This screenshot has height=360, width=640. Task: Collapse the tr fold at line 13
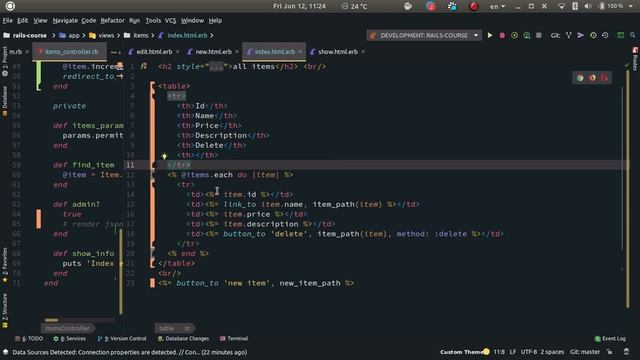(153, 184)
